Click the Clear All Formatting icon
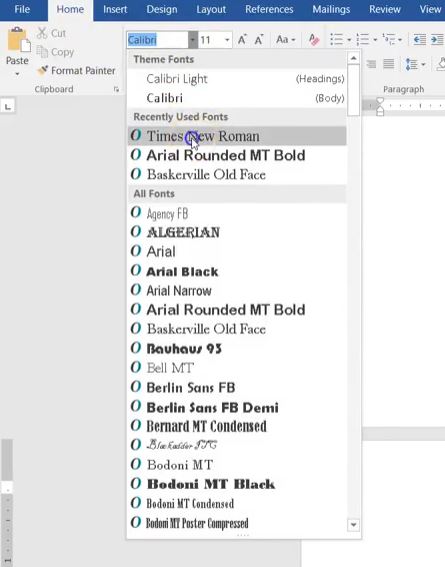Viewport: 445px width, 567px height. point(314,39)
